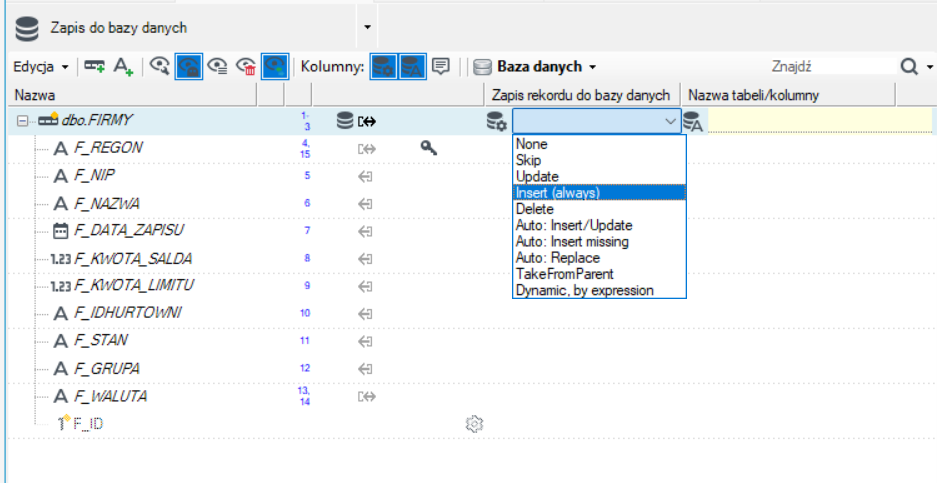Click Nazwa tabeli/kolumny column header
This screenshot has width=937, height=483.
point(788,95)
